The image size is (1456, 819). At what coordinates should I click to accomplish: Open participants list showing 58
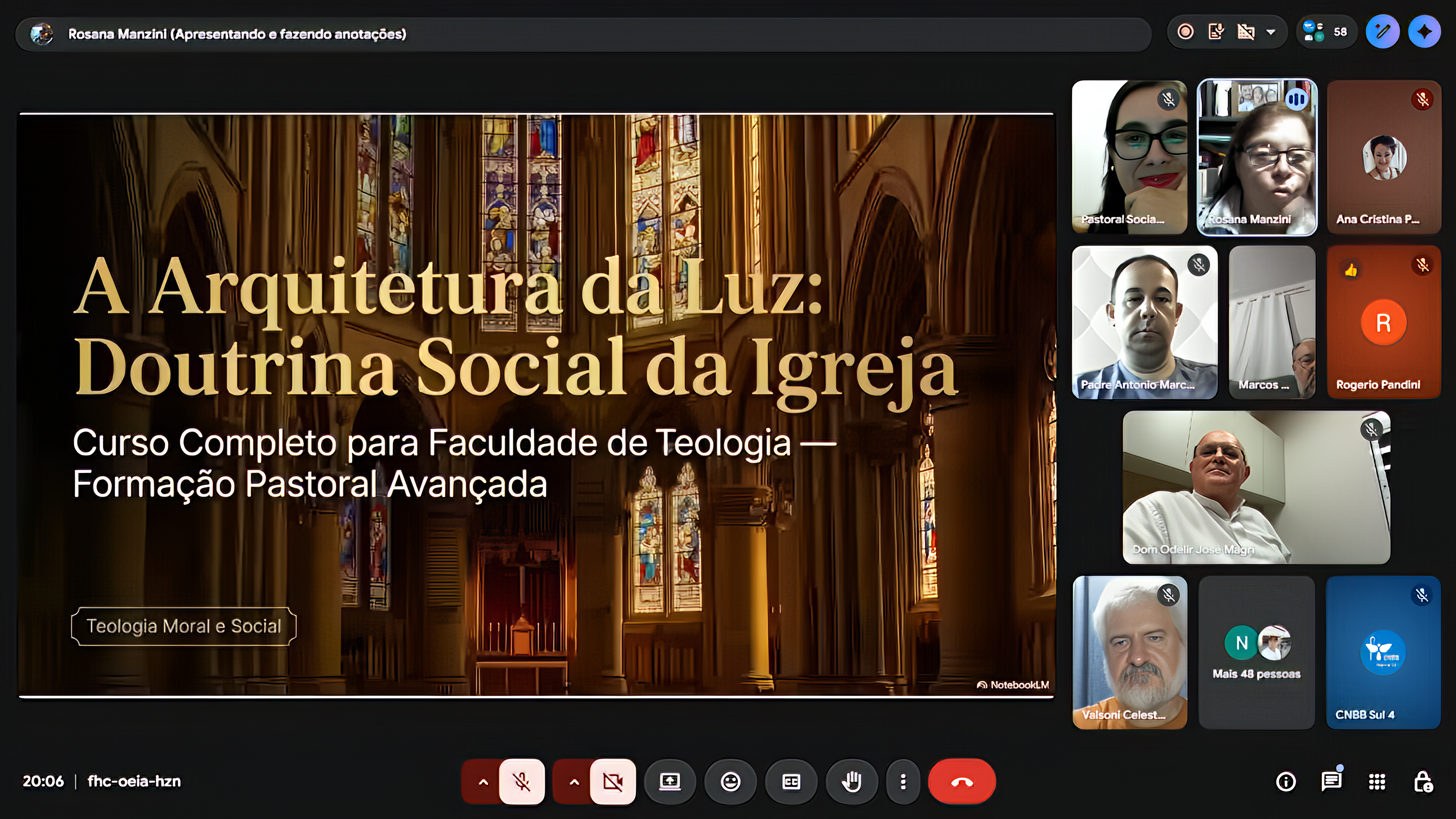click(x=1326, y=31)
